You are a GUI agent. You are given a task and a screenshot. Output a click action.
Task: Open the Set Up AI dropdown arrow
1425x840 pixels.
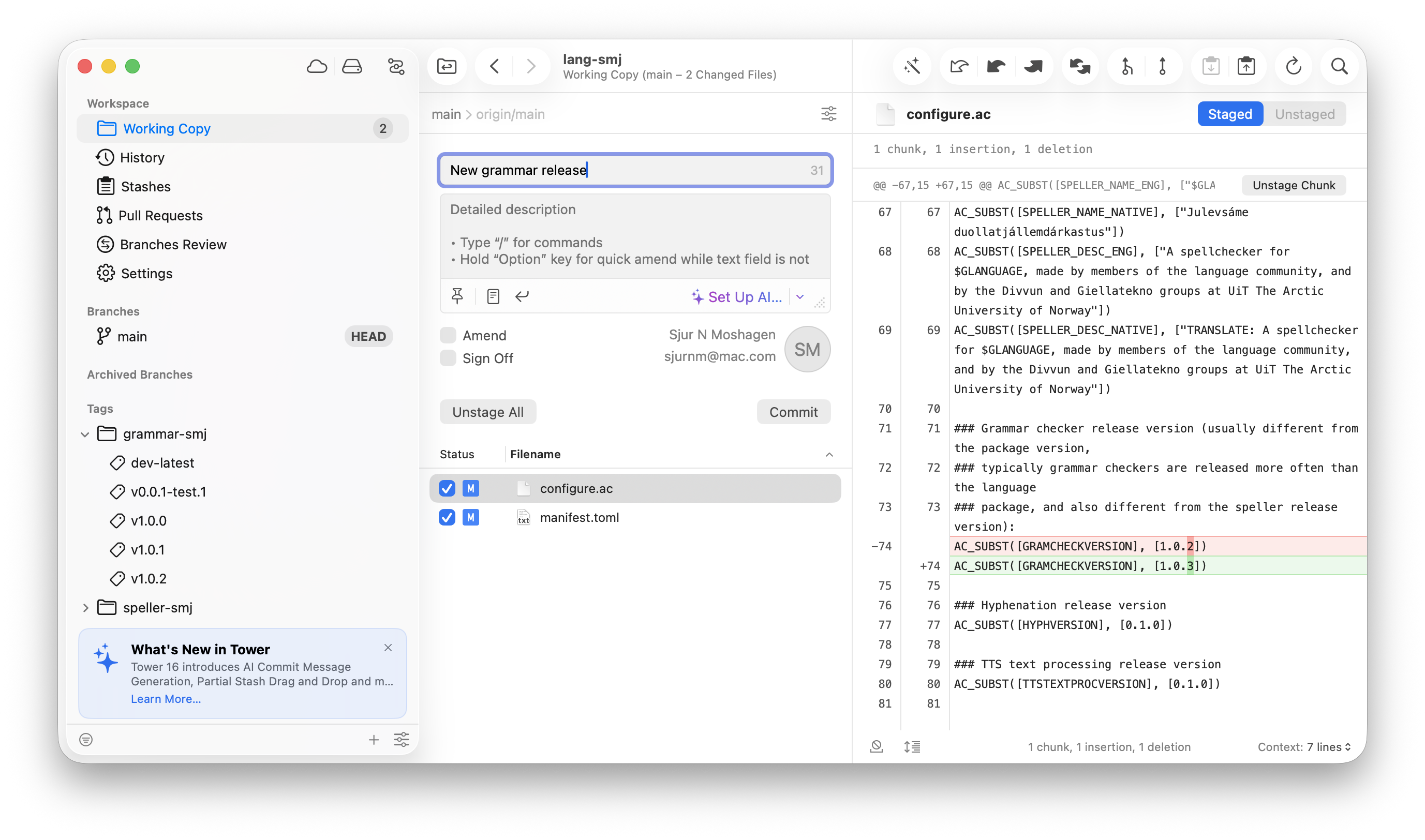(x=800, y=296)
